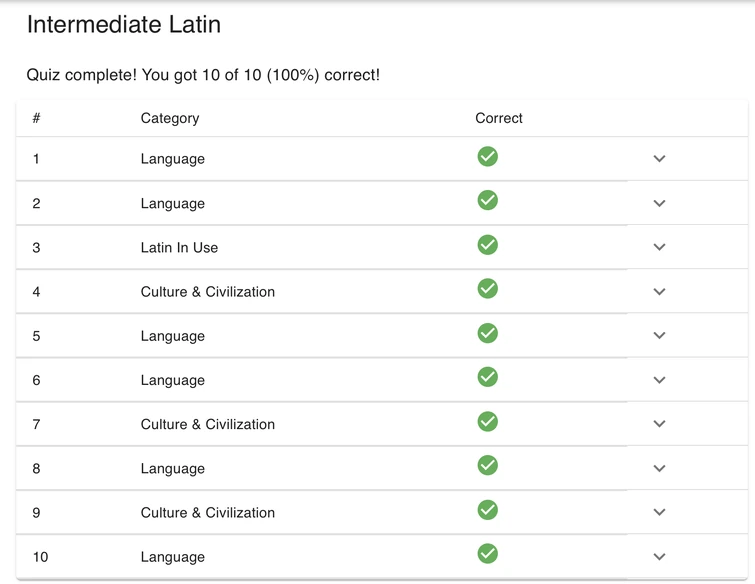This screenshot has width=755, height=584.
Task: Expand question 8 with its chevron
Action: [x=659, y=468]
